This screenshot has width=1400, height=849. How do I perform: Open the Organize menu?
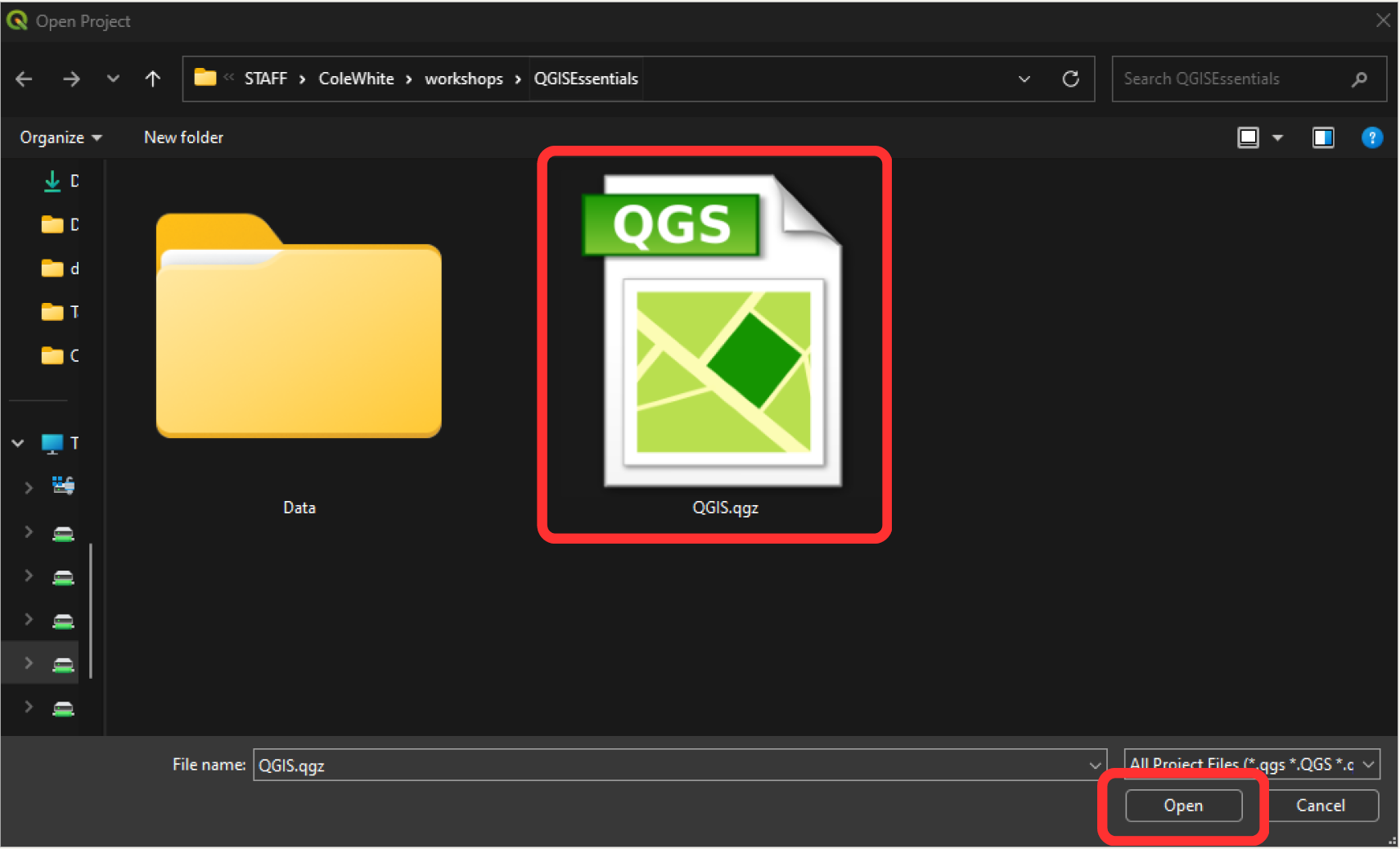pos(61,138)
